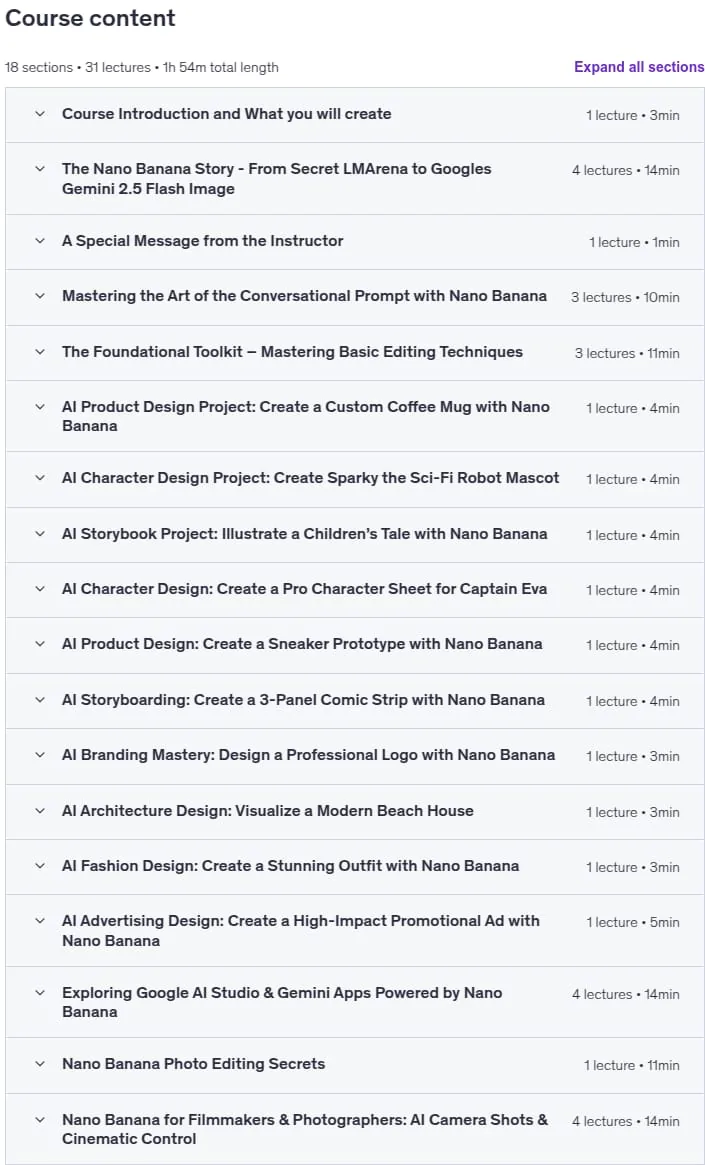Click the 4 lectures 14min label for Nano Banana Story
705x1165 pixels.
tap(626, 170)
